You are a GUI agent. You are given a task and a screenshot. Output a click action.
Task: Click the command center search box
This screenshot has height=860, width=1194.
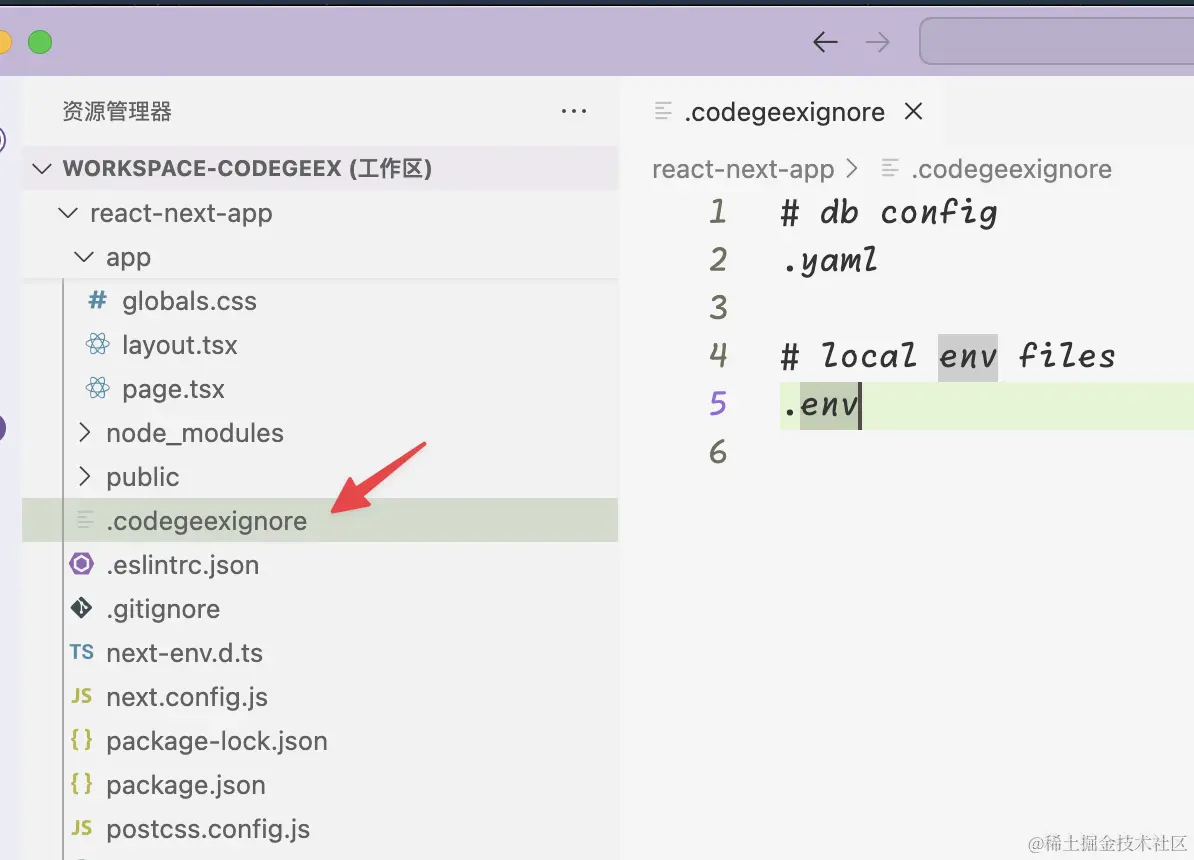tap(1057, 41)
